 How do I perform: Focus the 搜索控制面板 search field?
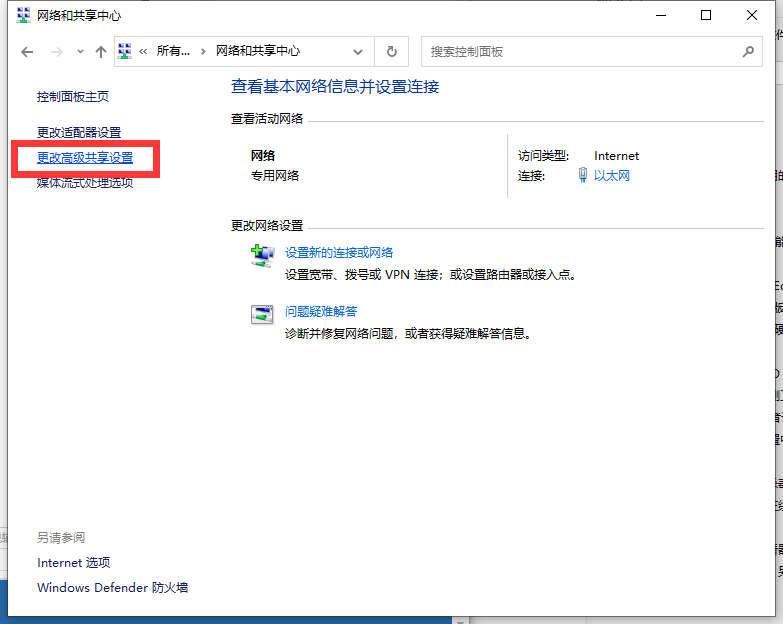pos(580,51)
